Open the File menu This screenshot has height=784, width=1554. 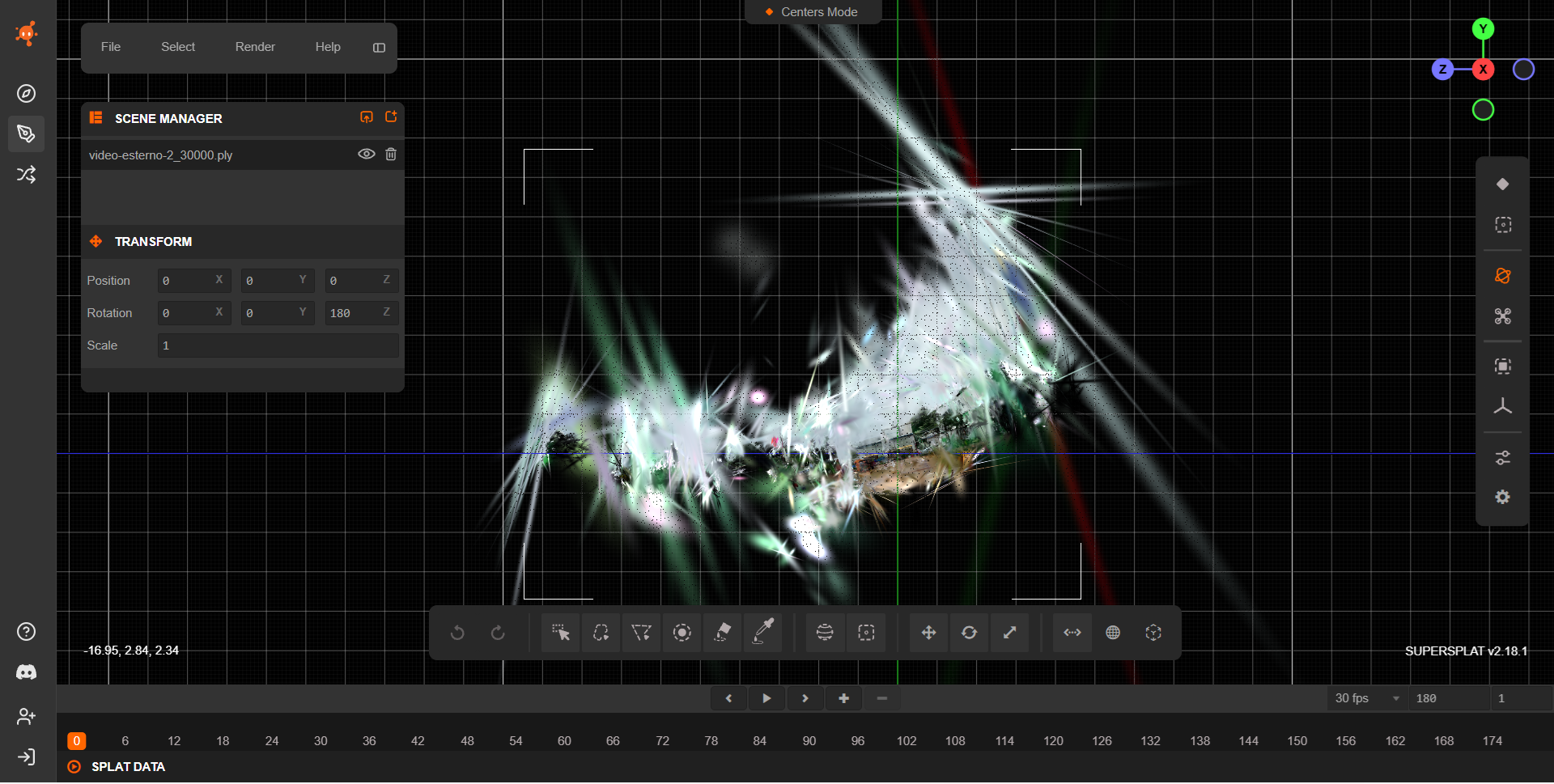coord(111,47)
